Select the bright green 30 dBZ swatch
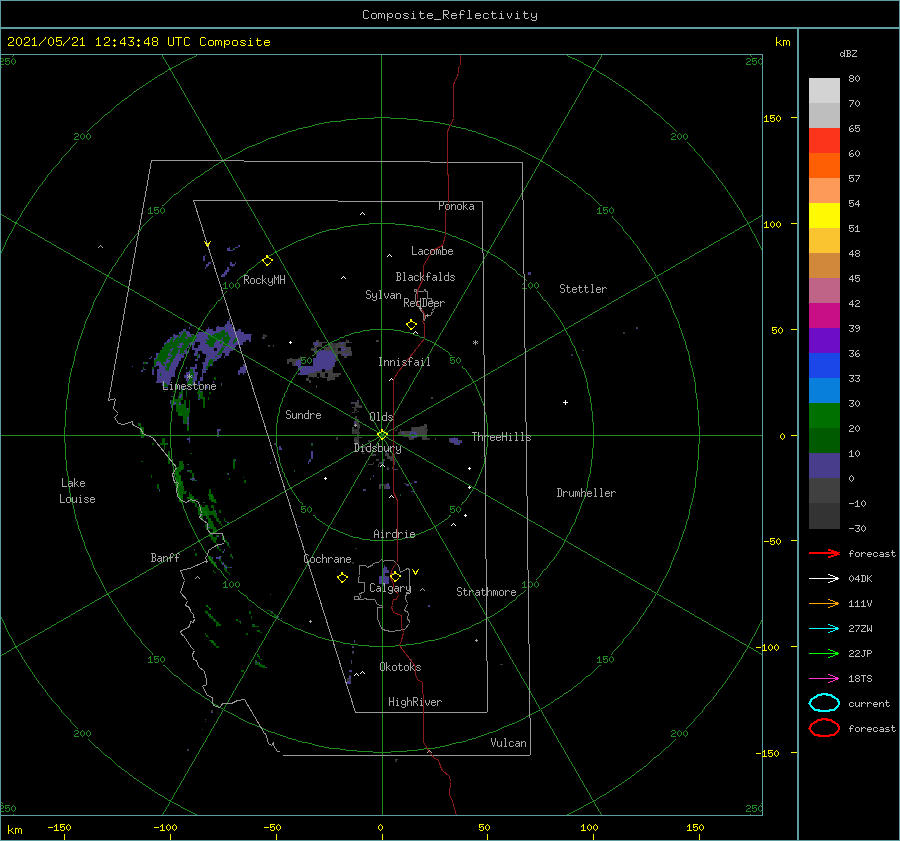 click(824, 415)
